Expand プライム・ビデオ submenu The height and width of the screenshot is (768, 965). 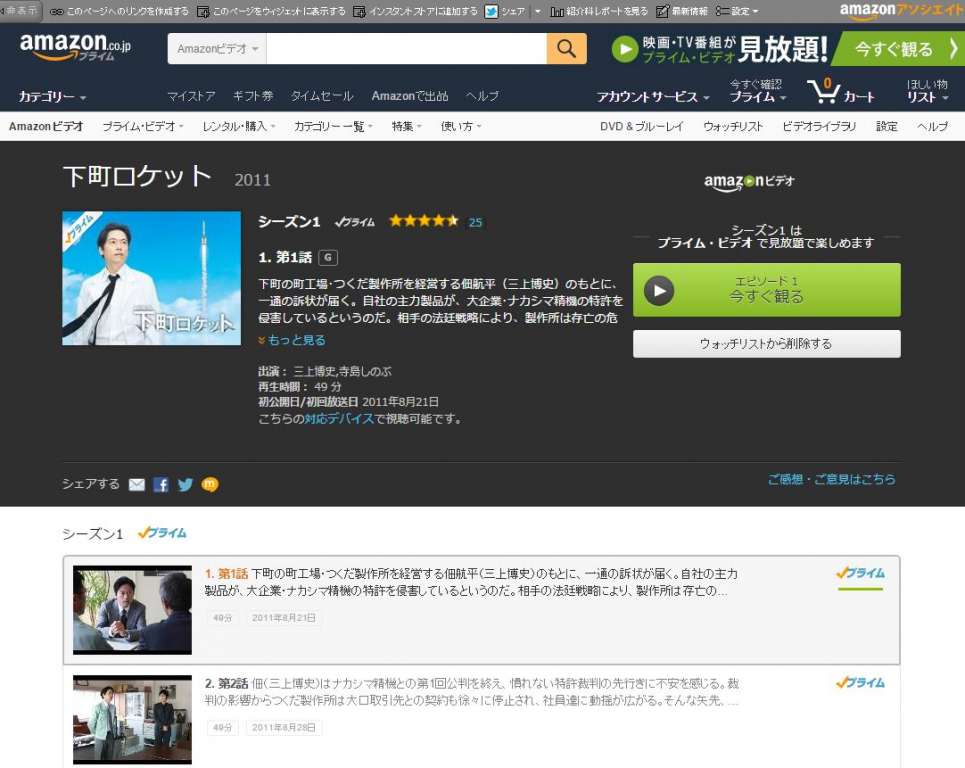pos(143,126)
